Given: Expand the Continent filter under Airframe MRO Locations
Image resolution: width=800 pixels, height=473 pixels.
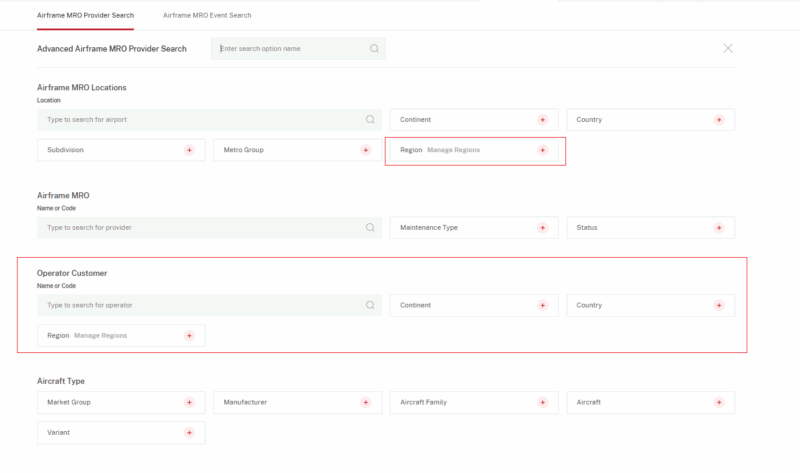Looking at the screenshot, I should 473,120.
